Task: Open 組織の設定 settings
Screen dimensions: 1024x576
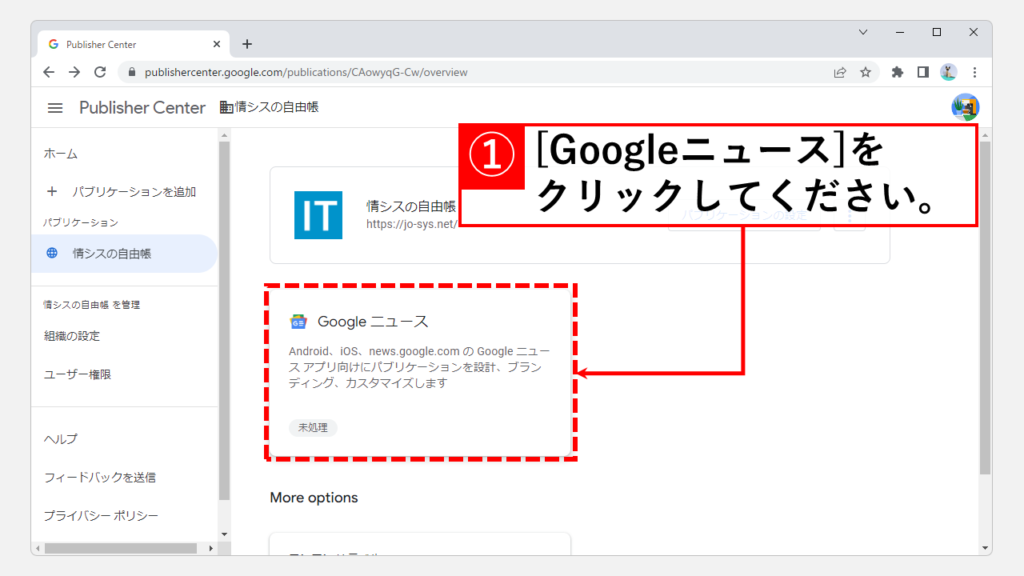Action: click(x=72, y=336)
